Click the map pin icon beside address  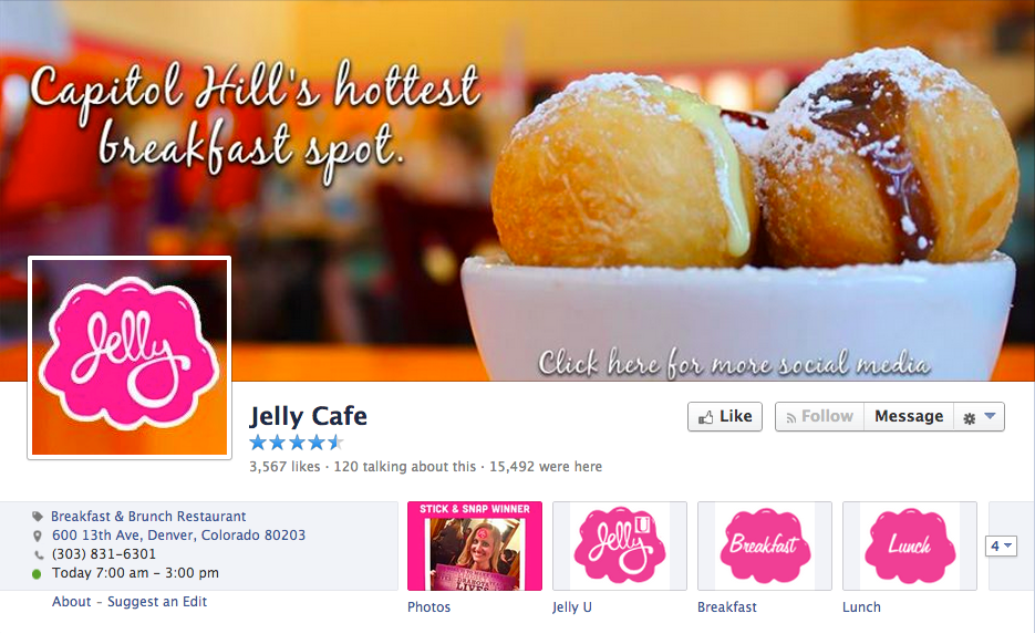click(x=37, y=536)
